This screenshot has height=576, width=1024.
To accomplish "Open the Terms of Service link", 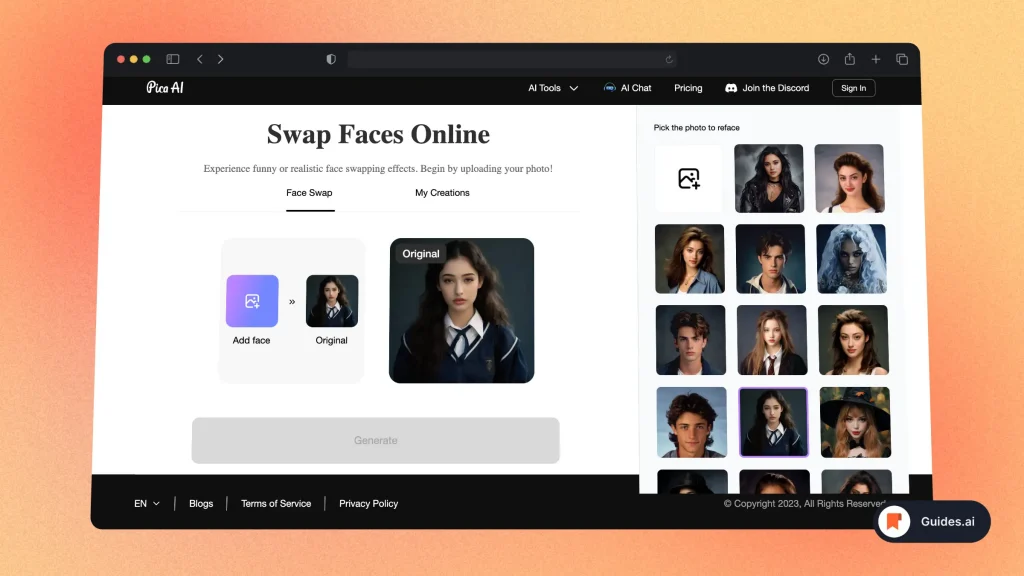I will [276, 504].
